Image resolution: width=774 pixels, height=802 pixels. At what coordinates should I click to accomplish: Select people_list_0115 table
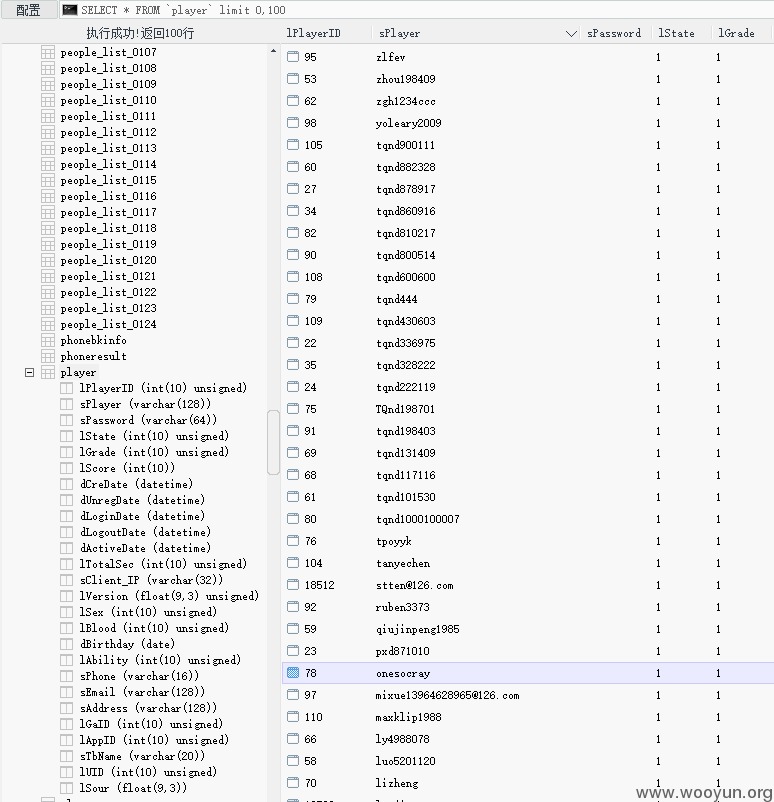pyautogui.click(x=108, y=181)
